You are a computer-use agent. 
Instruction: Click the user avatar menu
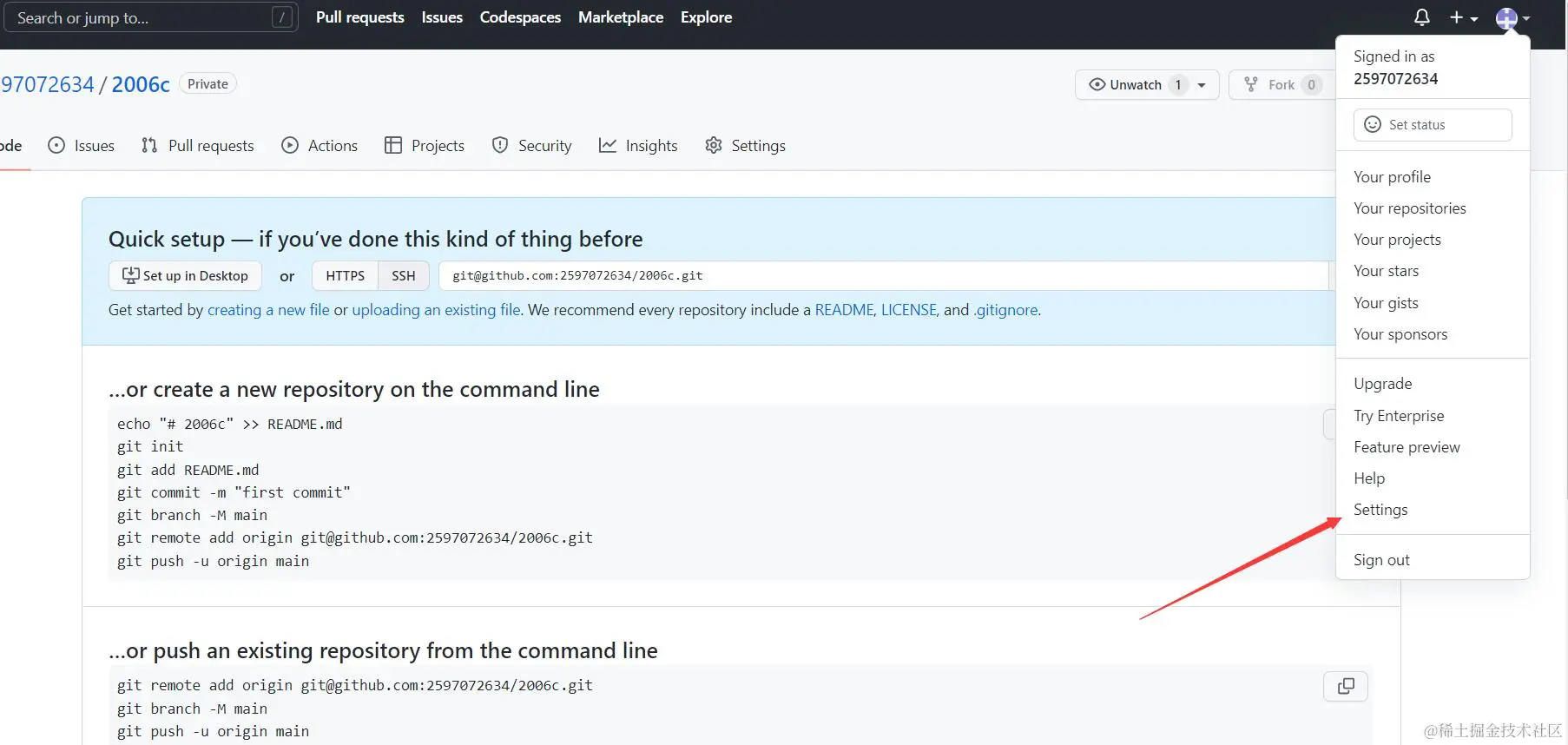coord(1513,17)
